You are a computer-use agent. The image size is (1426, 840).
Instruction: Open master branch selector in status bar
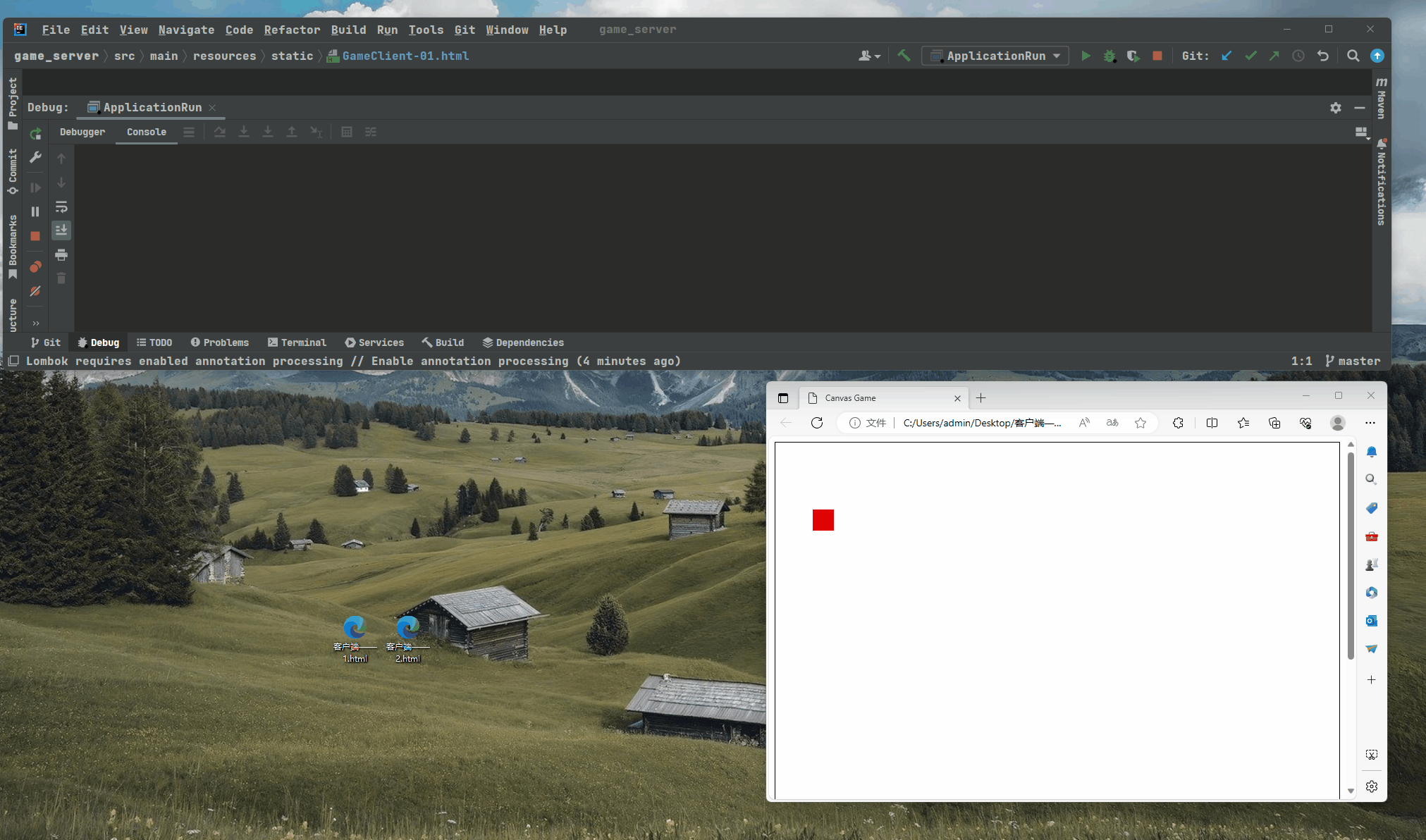(x=1353, y=361)
